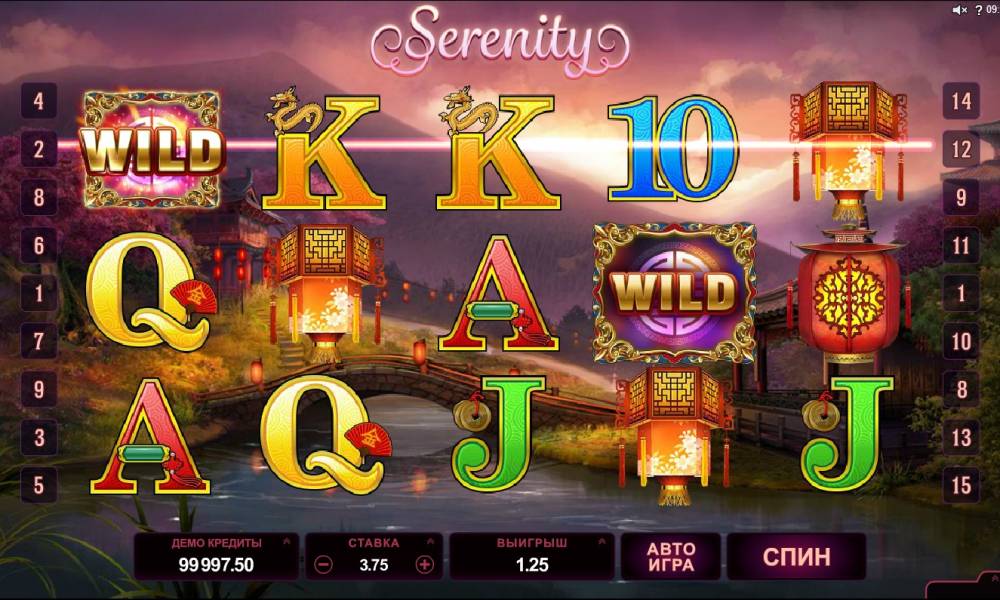Decrease the bet with the minus button
Viewport: 1000px width, 600px height.
point(323,564)
